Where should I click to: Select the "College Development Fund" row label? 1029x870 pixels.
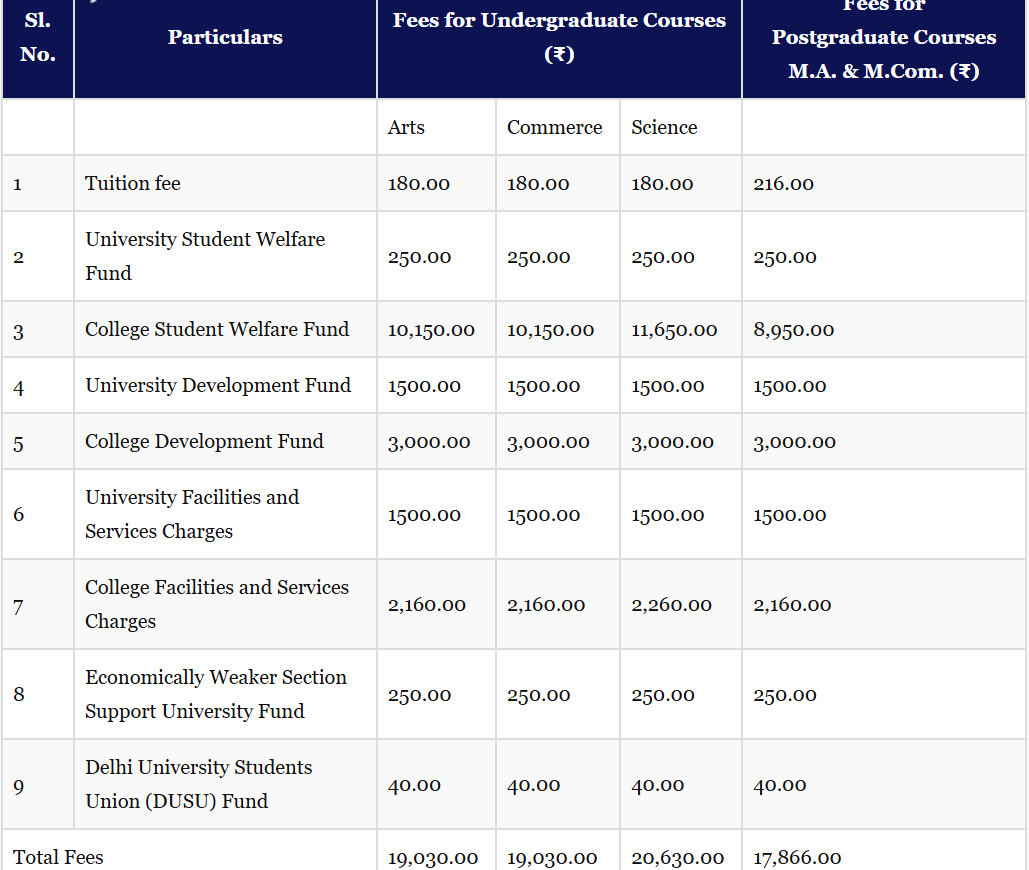pos(204,442)
